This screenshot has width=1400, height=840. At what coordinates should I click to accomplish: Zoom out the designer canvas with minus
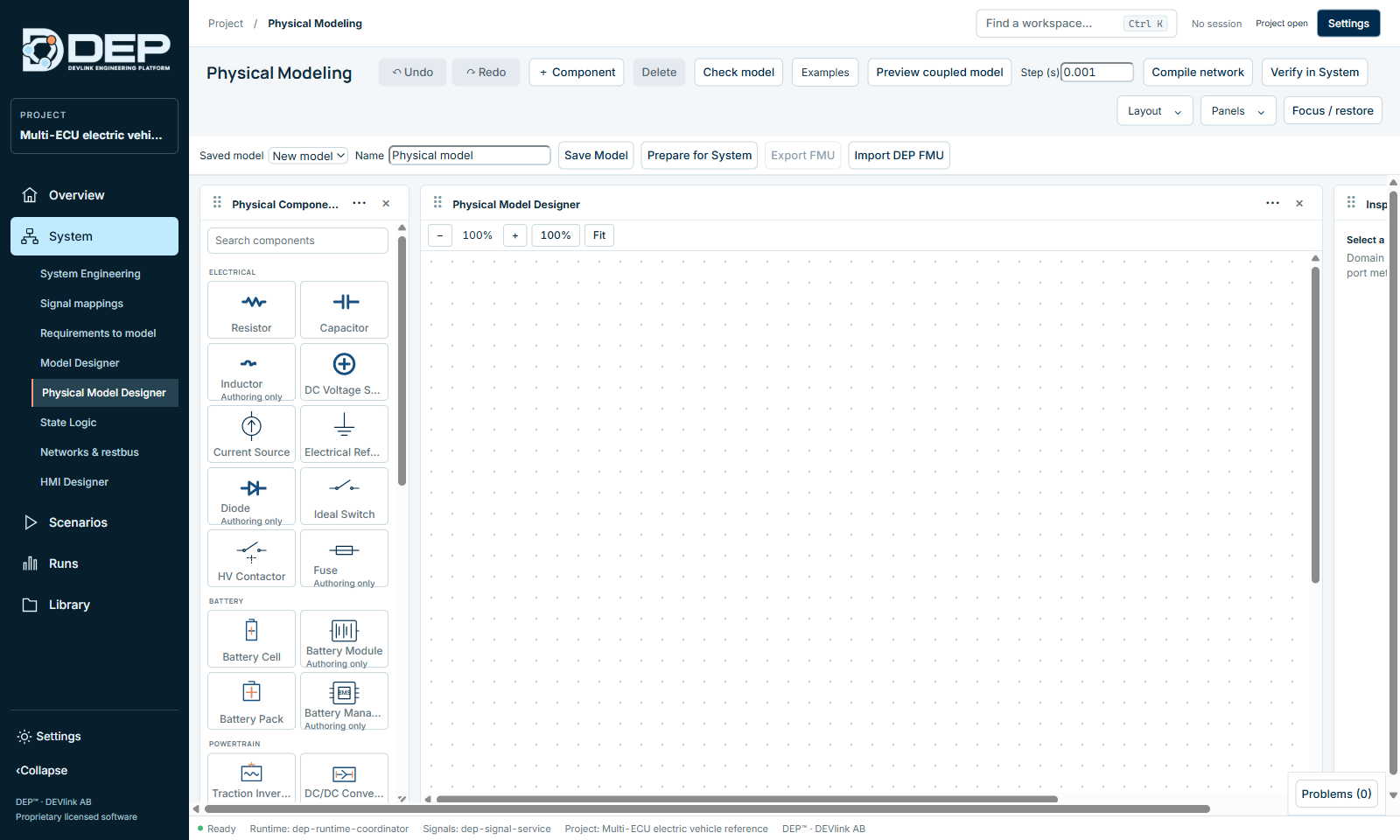coord(440,235)
